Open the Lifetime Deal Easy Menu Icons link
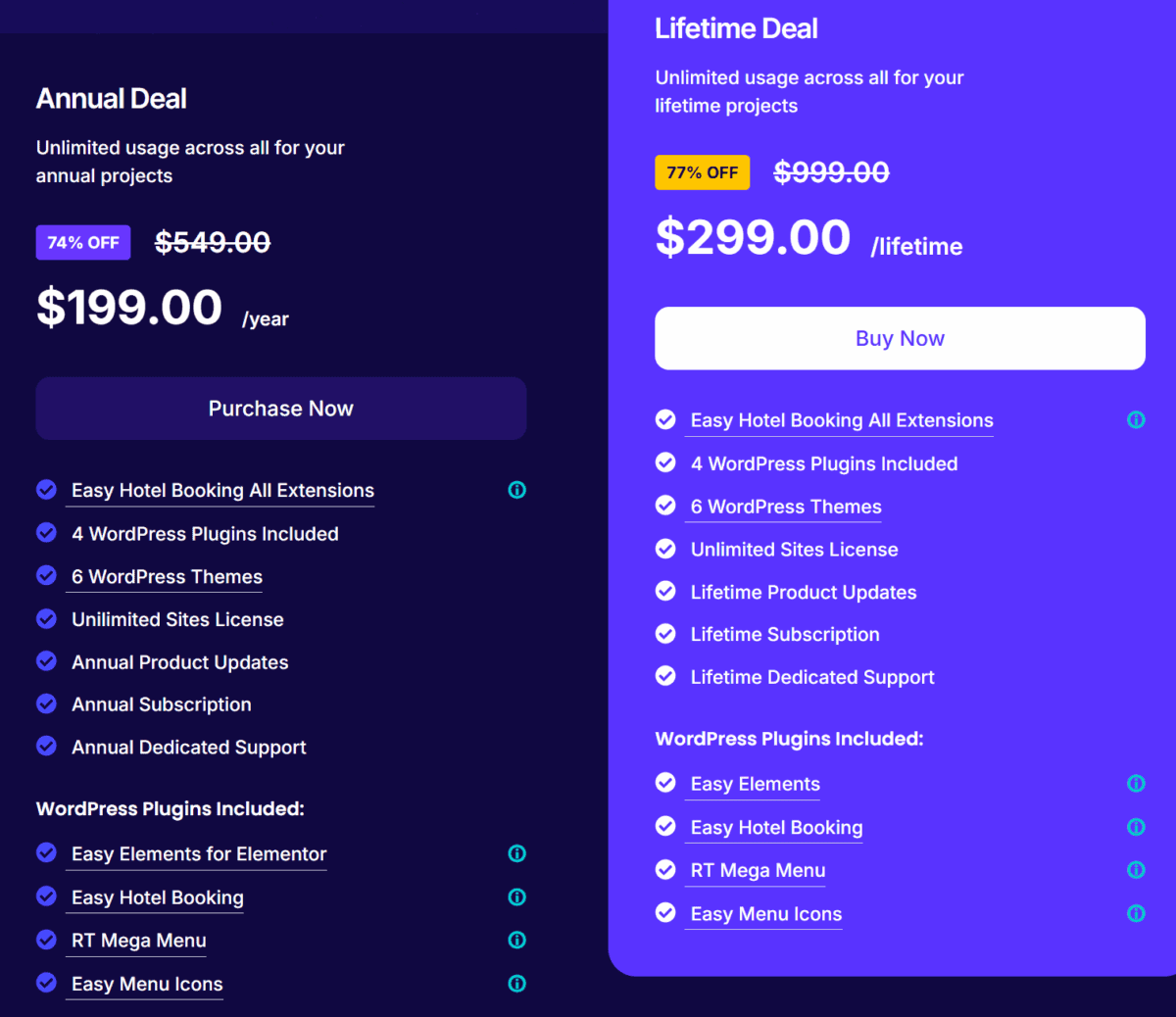Screen dimensions: 1176x1017 765,914
